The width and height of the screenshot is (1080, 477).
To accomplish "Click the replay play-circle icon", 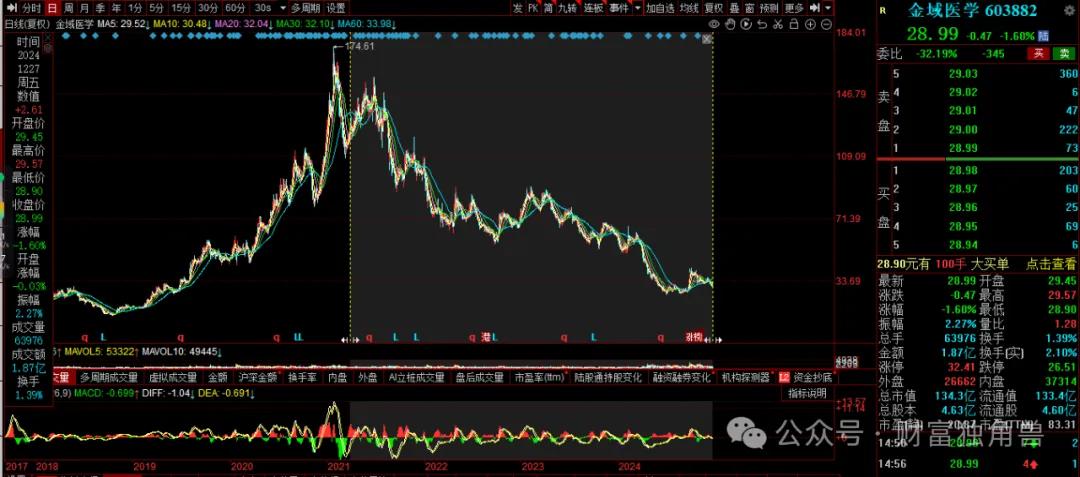I will 746,25.
